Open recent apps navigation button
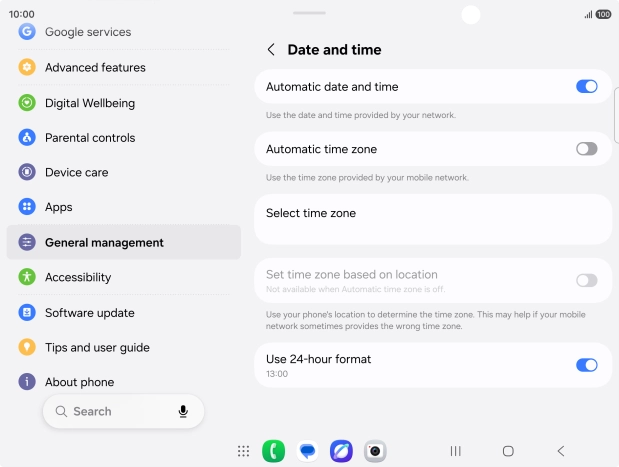The image size is (619, 467). pyautogui.click(x=455, y=451)
